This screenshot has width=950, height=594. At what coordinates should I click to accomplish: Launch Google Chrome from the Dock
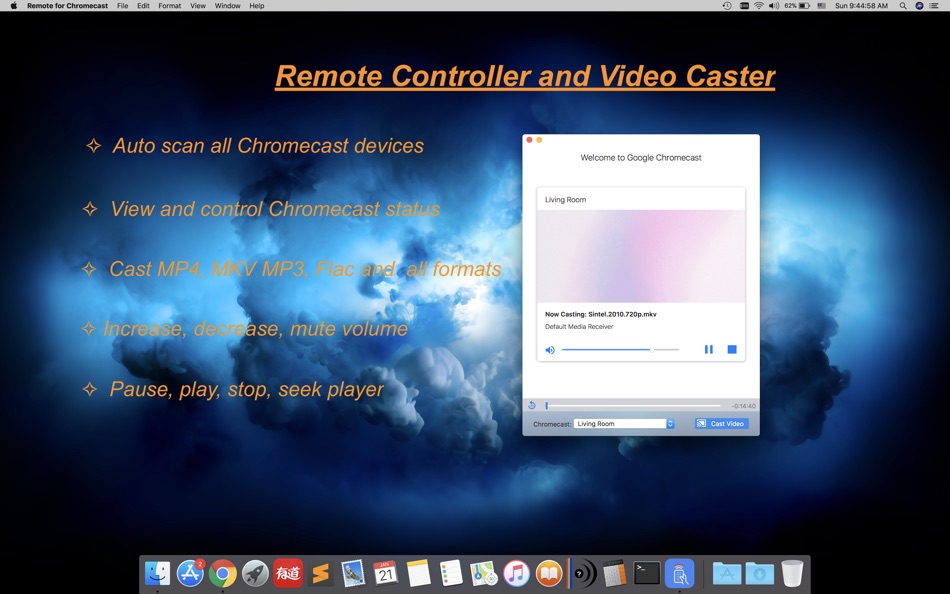point(223,573)
